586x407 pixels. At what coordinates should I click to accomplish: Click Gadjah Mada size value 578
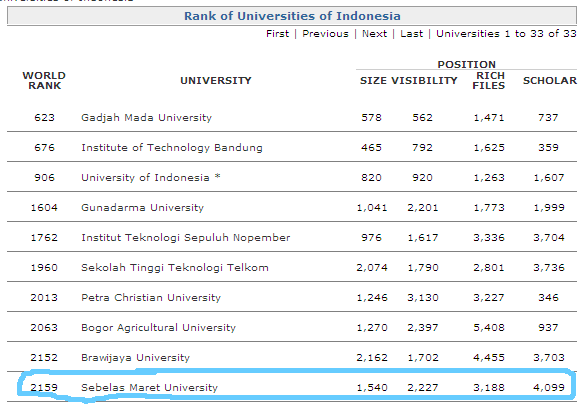click(x=371, y=118)
